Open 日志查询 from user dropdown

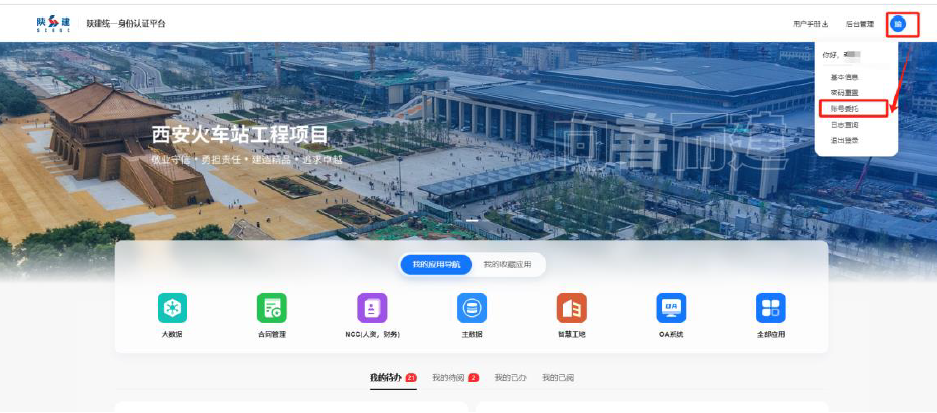coord(844,125)
